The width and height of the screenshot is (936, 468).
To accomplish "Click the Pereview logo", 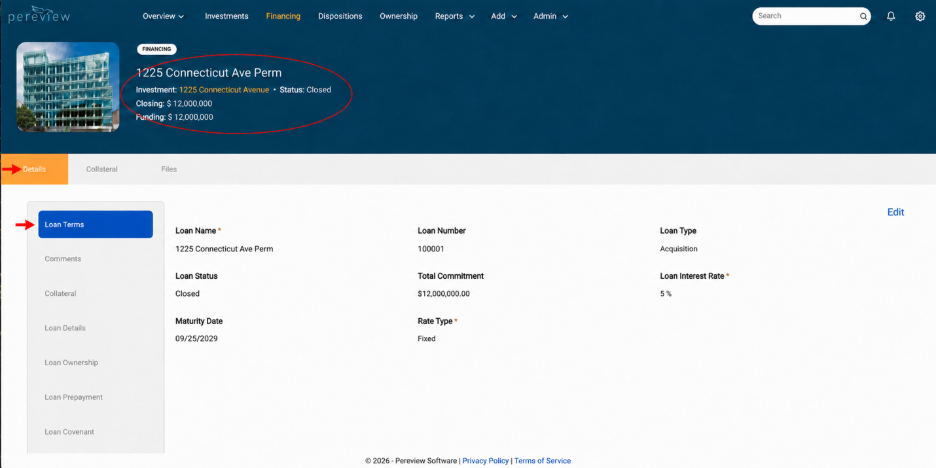I will tap(39, 15).
